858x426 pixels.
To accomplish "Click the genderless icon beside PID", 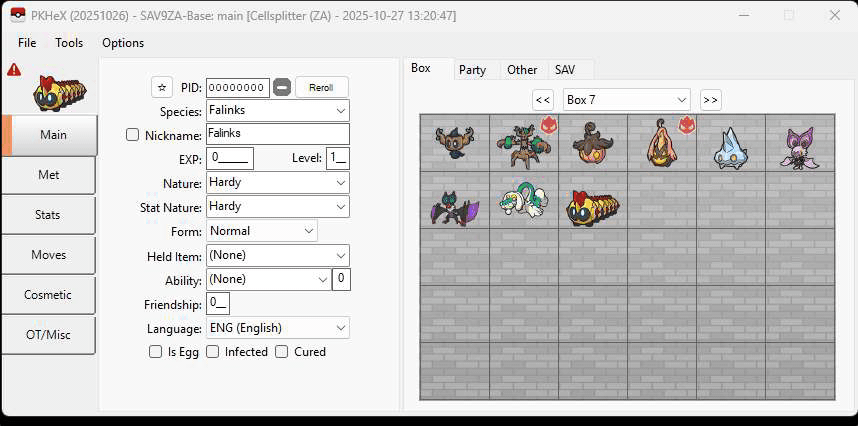I will (282, 87).
